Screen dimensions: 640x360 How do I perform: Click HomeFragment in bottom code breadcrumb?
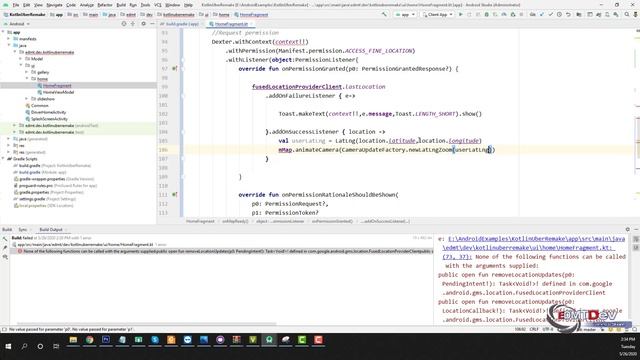(x=200, y=221)
